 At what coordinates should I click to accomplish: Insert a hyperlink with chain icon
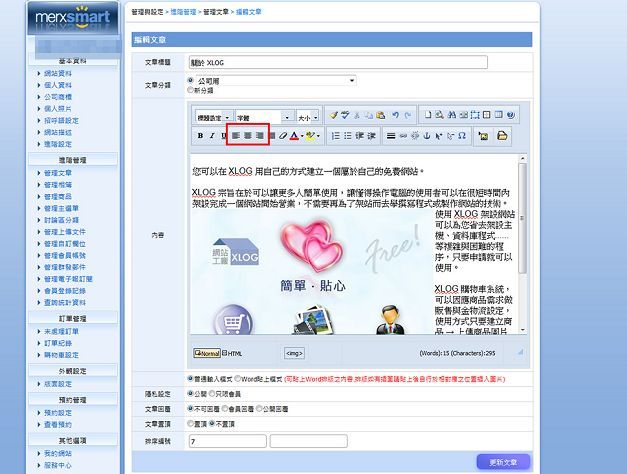tap(403, 136)
